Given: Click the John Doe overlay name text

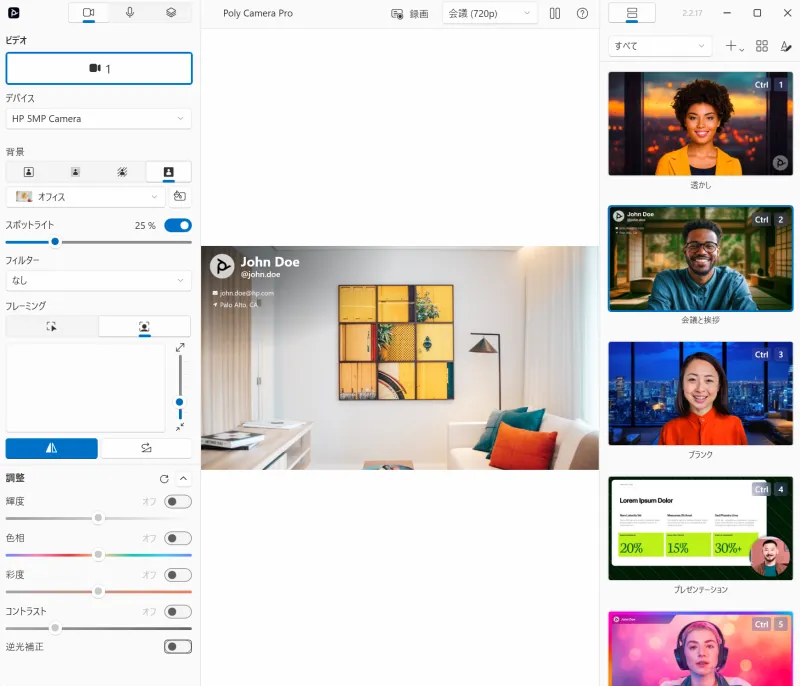Looking at the screenshot, I should click(270, 262).
